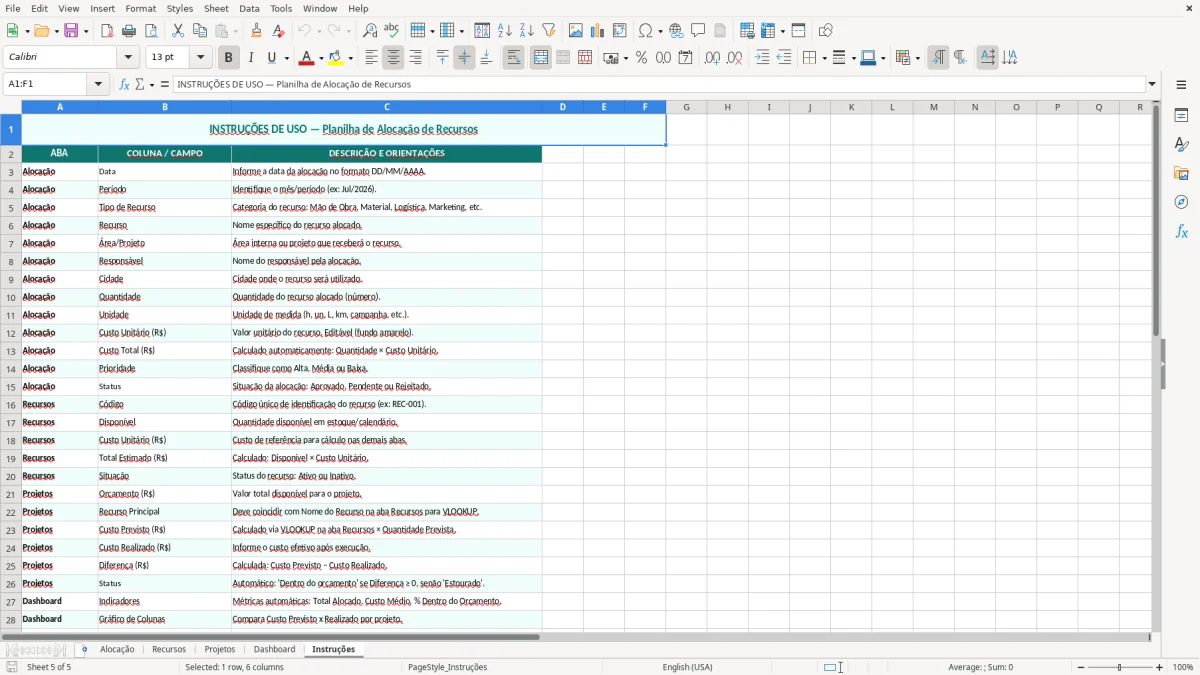1200x675 pixels.
Task: Adjust the status bar zoom slider
Action: pos(1120,667)
